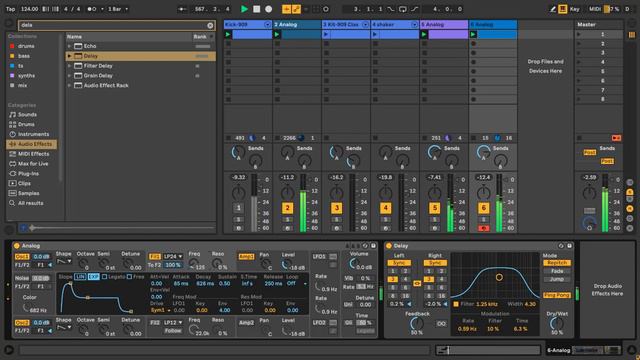Image resolution: width=640 pixels, height=360 pixels.
Task: Toggle Ping Pong in Delay
Action: tap(557, 295)
